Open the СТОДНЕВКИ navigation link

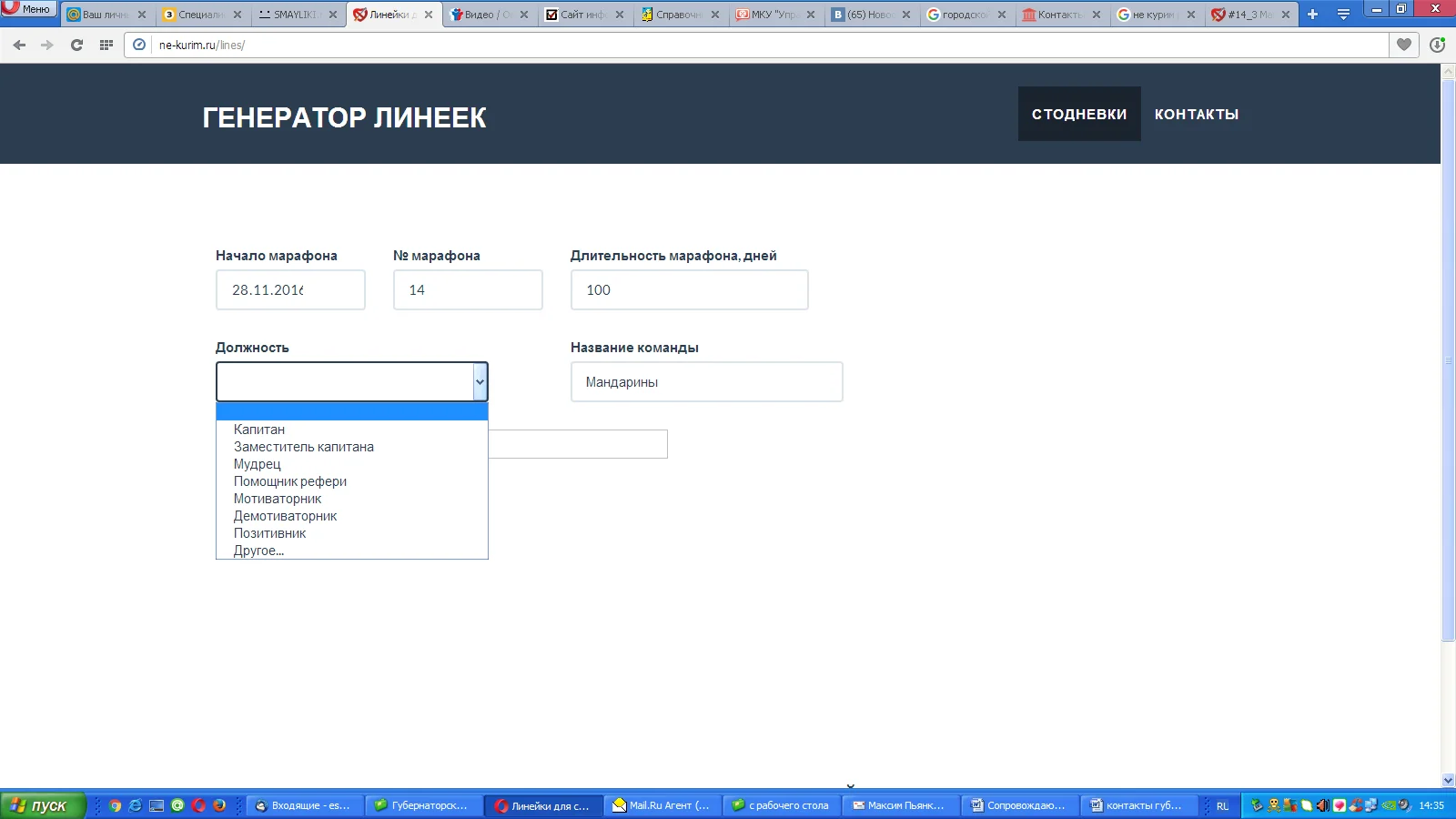click(x=1079, y=114)
